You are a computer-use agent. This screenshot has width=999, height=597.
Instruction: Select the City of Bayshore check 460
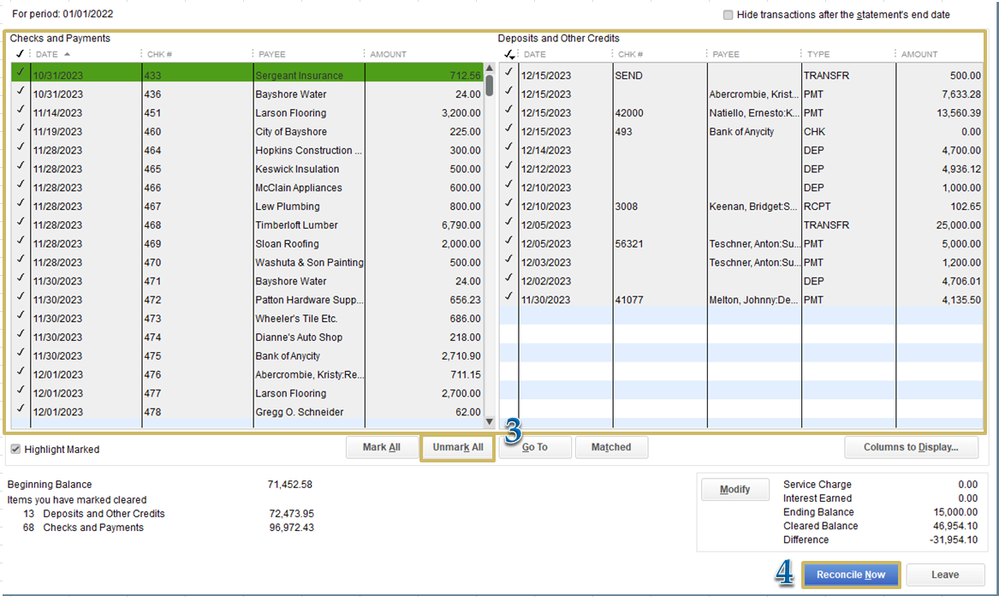point(247,132)
